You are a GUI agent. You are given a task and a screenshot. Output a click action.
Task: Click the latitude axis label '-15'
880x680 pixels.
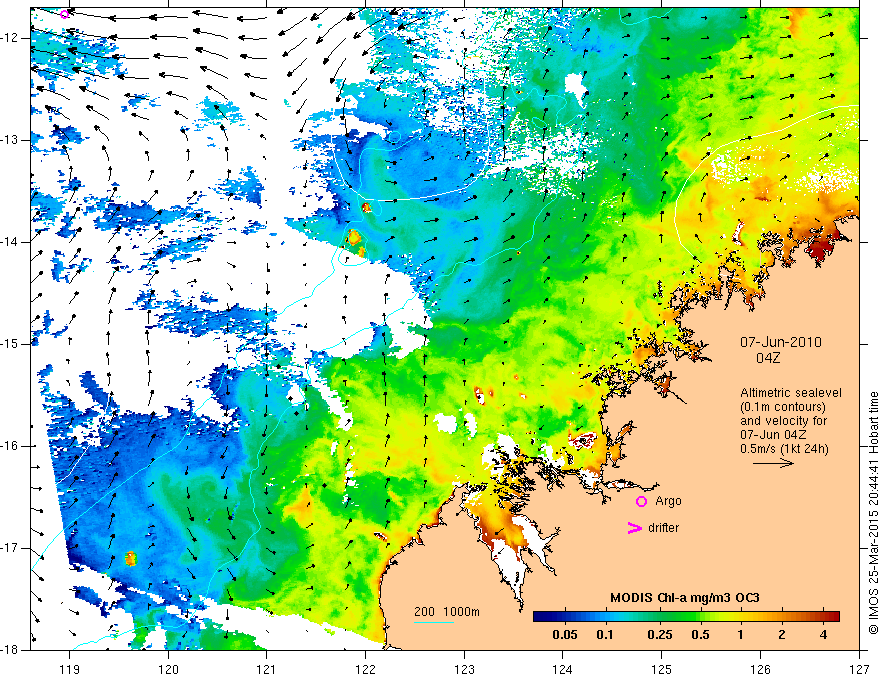[x=11, y=344]
